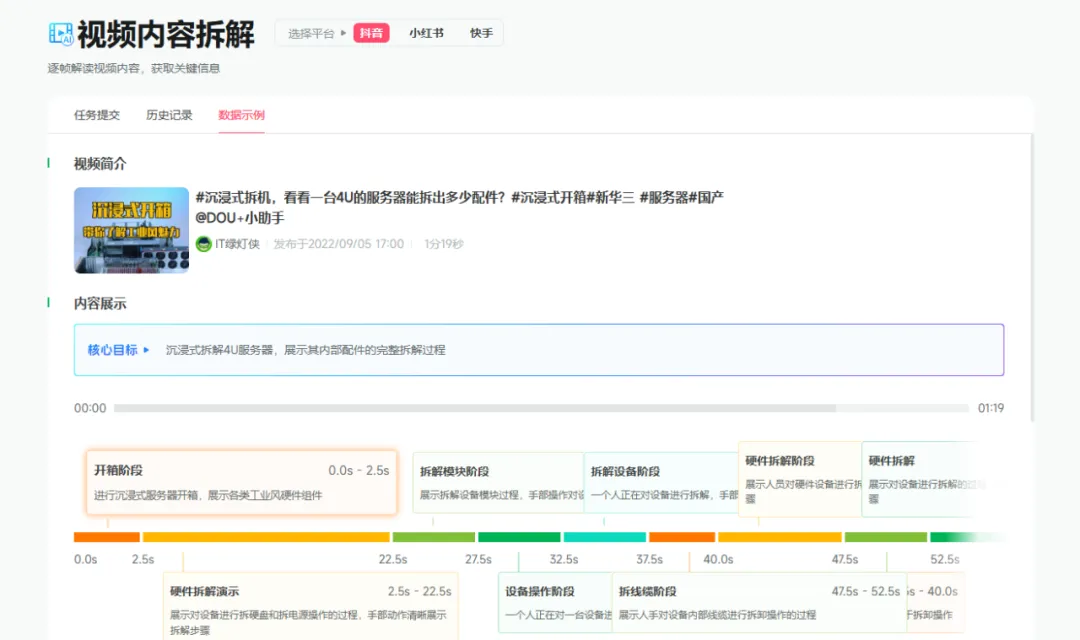Select the 小红书 platform option
The height and width of the screenshot is (640, 1080).
click(x=426, y=33)
